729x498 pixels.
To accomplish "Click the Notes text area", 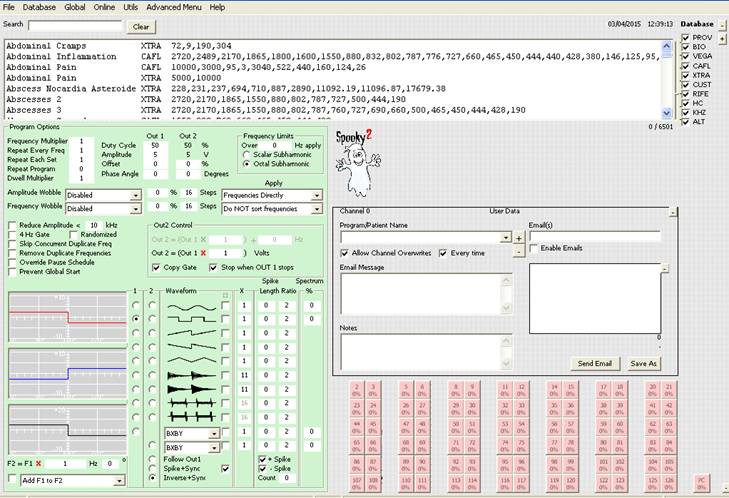I will point(425,352).
